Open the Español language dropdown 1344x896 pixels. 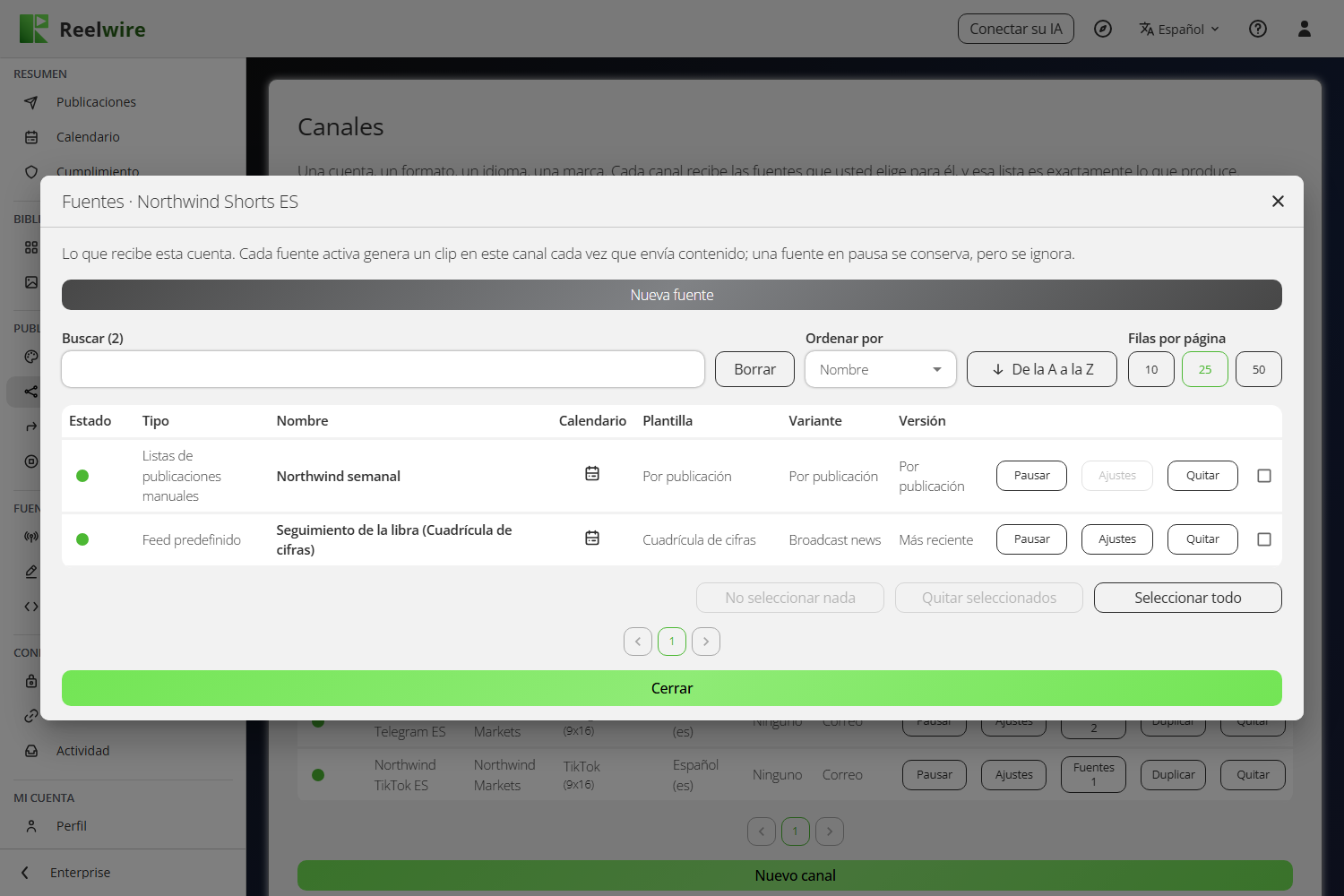coord(1179,29)
